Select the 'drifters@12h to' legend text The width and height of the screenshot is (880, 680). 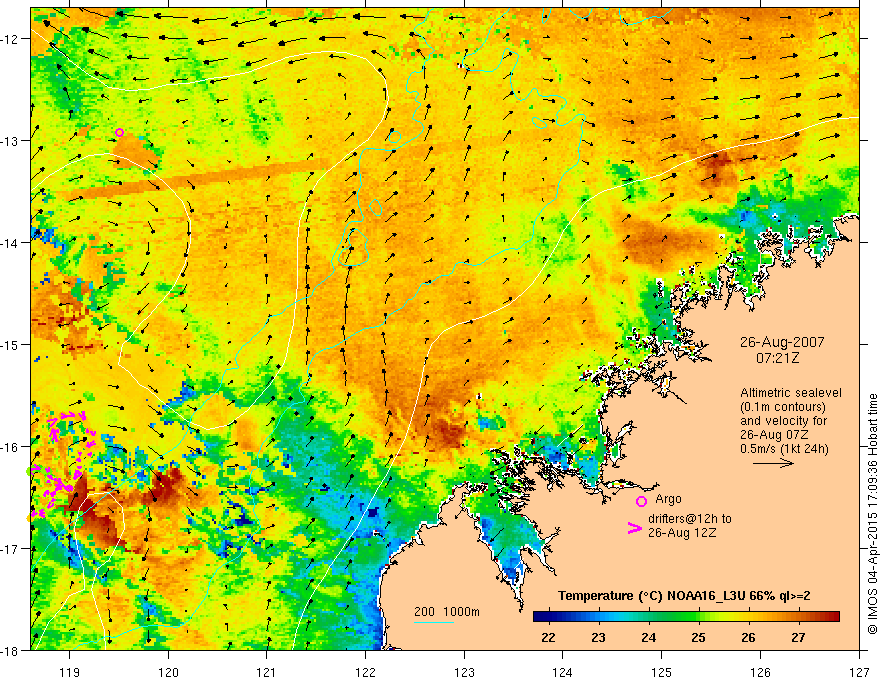tap(690, 519)
